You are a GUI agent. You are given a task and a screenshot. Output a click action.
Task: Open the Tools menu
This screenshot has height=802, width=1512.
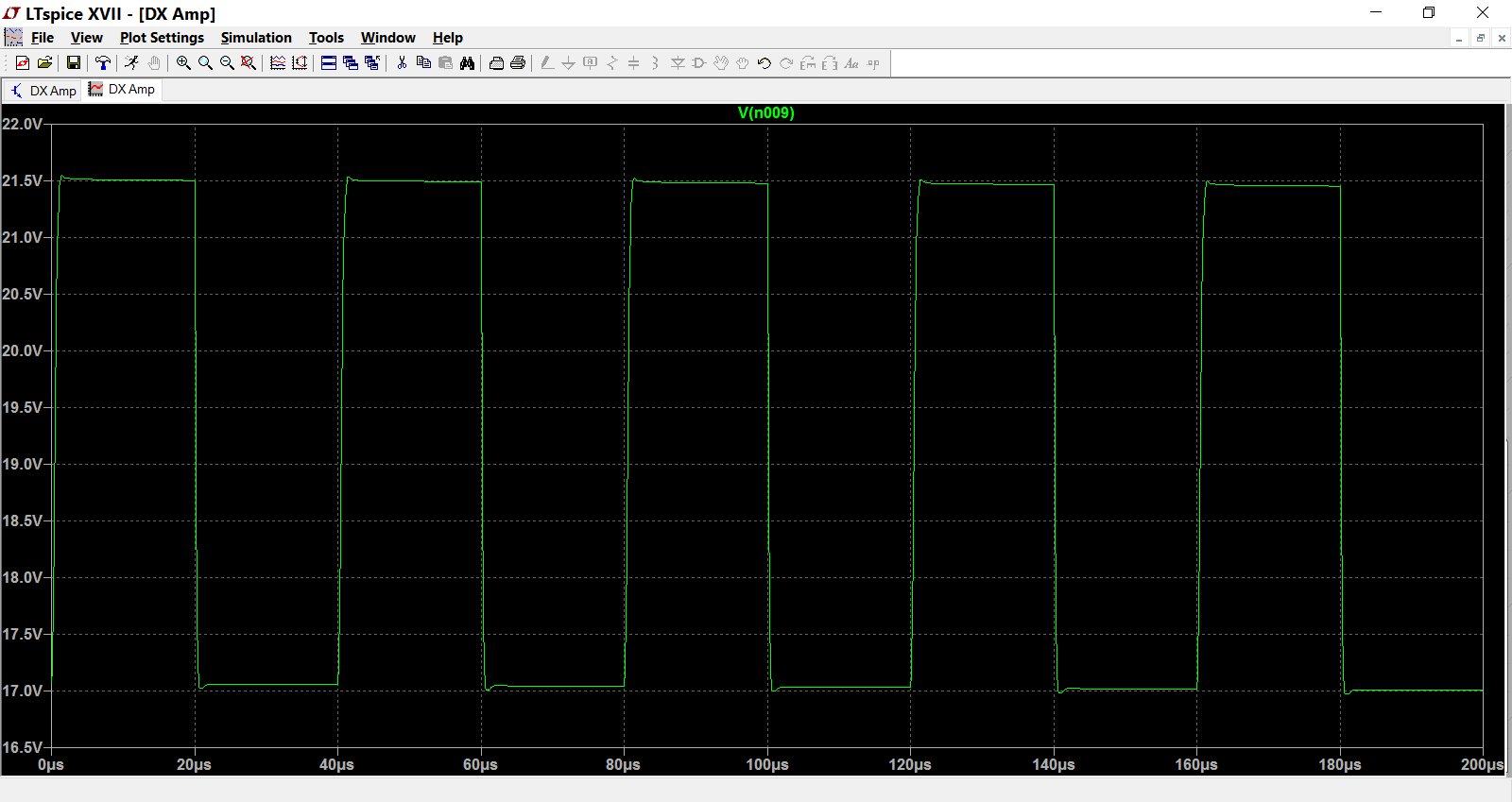[x=326, y=38]
